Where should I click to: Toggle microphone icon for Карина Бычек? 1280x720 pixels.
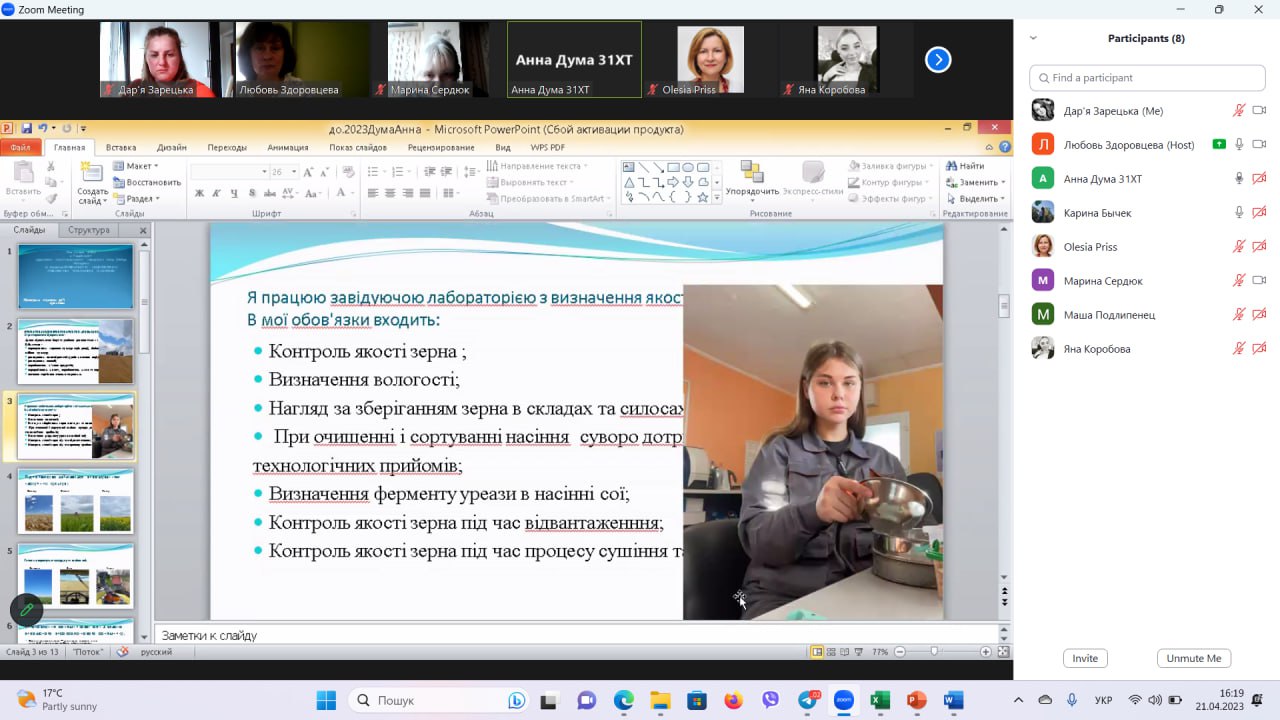pyautogui.click(x=1239, y=213)
